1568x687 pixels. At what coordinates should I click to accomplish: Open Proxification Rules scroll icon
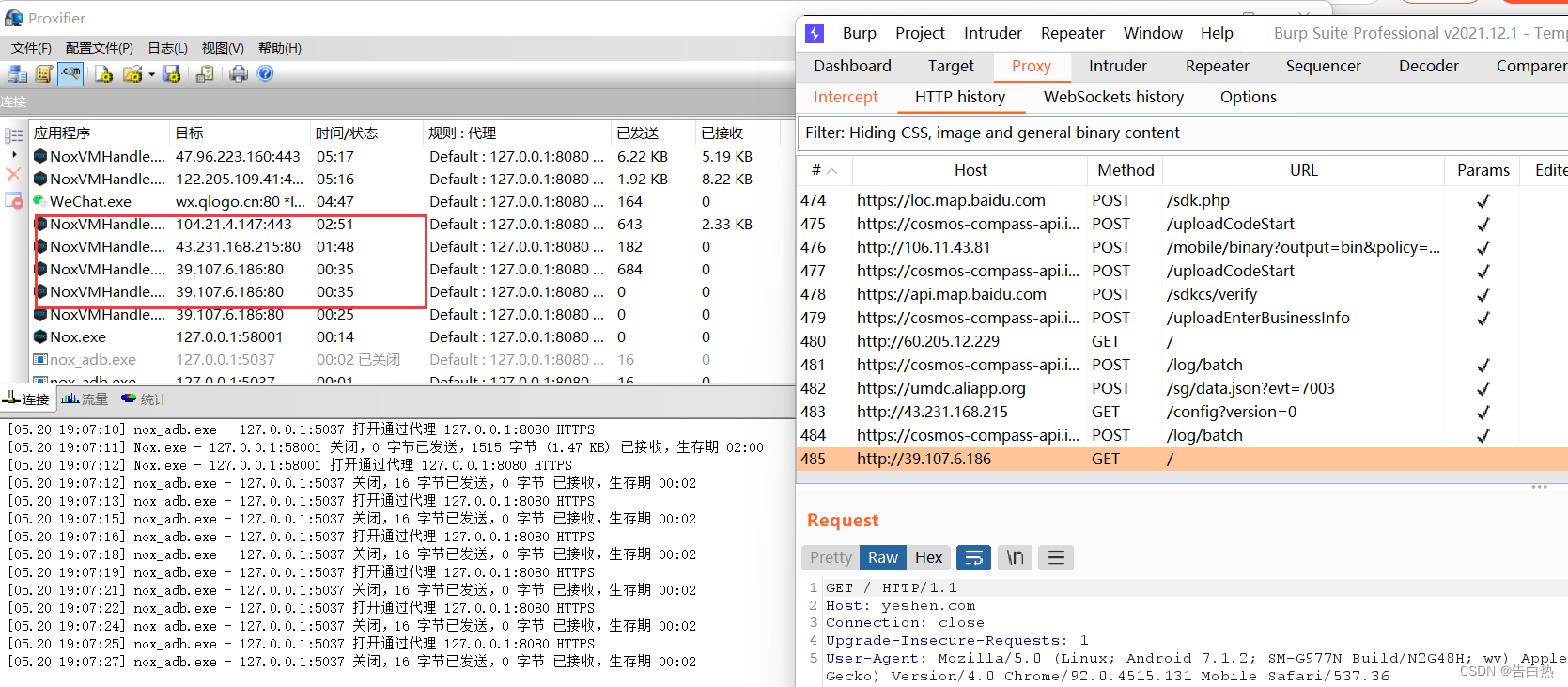pyautogui.click(x=43, y=73)
